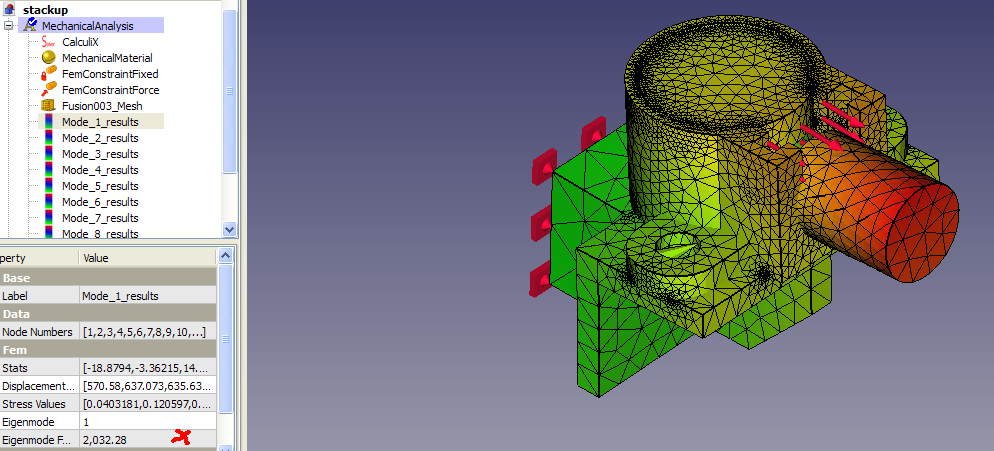
Task: Select the Mode_7_results label
Action: click(100, 218)
